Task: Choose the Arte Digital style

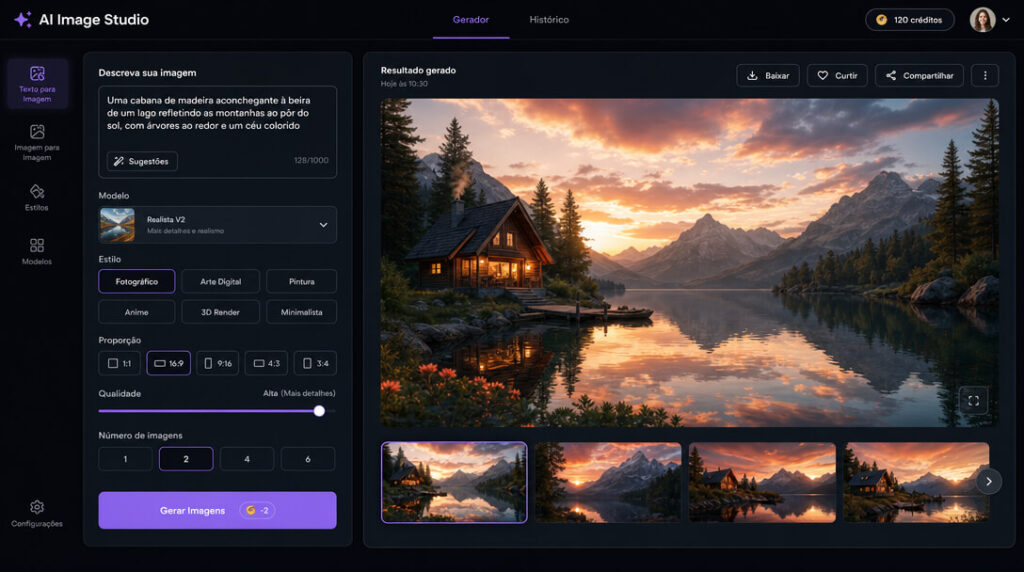Action: pyautogui.click(x=221, y=281)
